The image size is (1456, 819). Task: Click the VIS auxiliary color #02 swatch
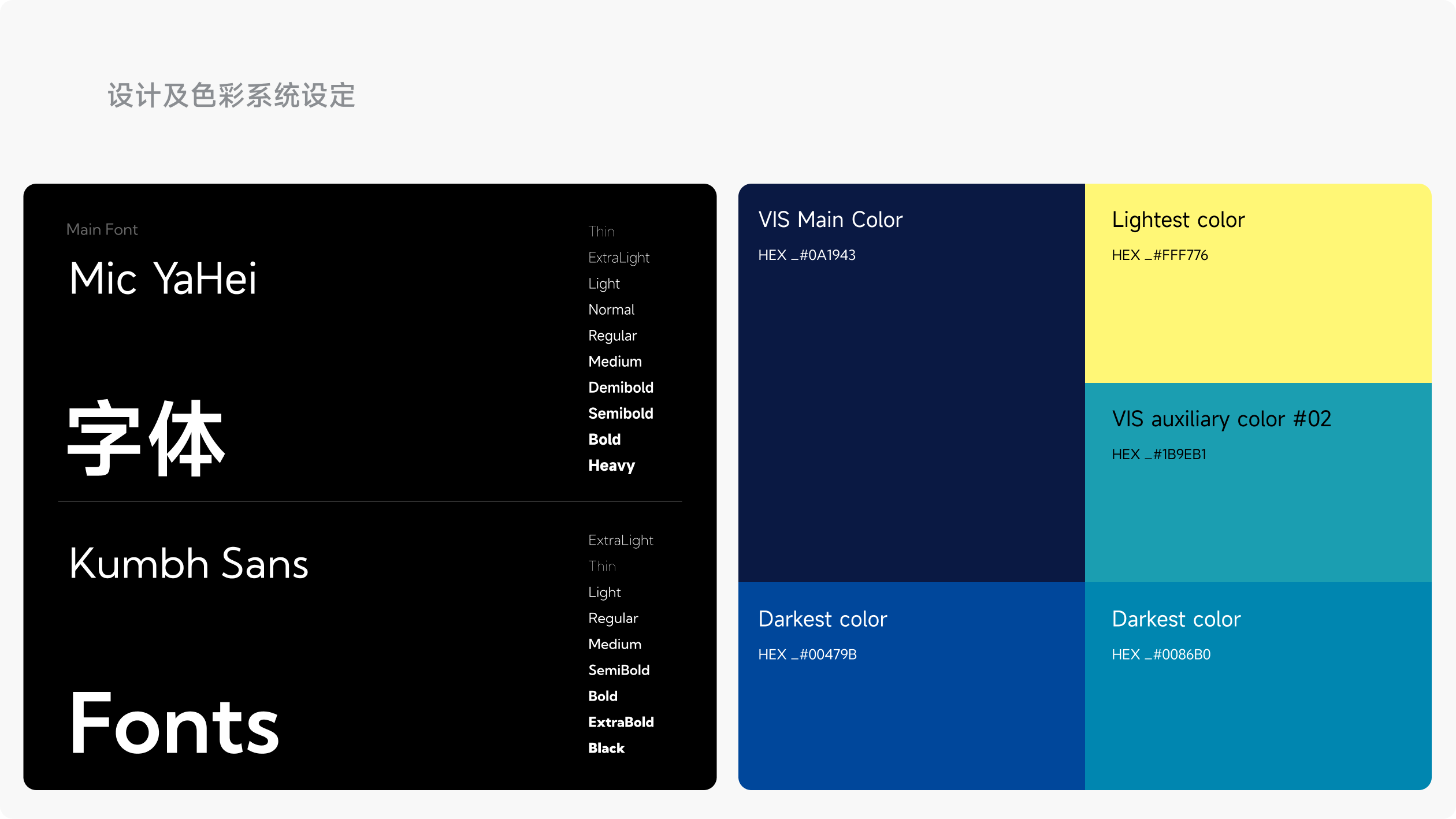1258,514
